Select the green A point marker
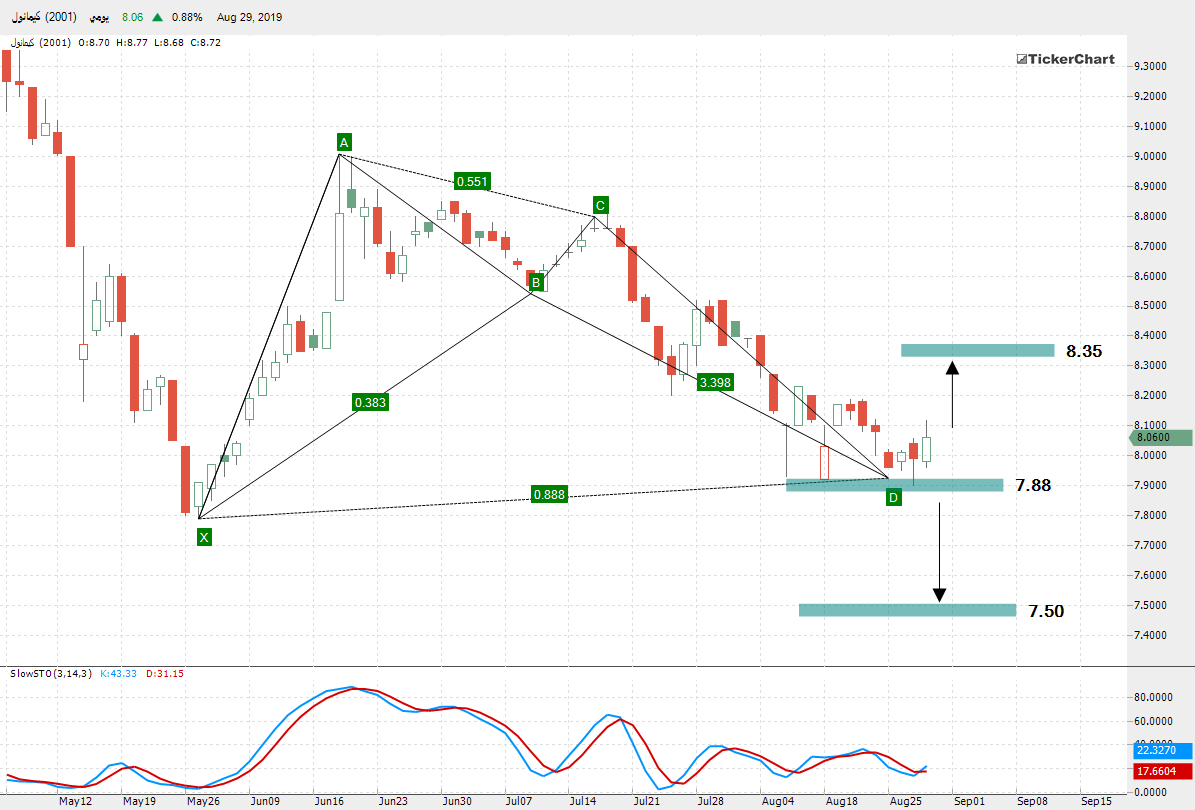This screenshot has width=1195, height=810. (343, 143)
